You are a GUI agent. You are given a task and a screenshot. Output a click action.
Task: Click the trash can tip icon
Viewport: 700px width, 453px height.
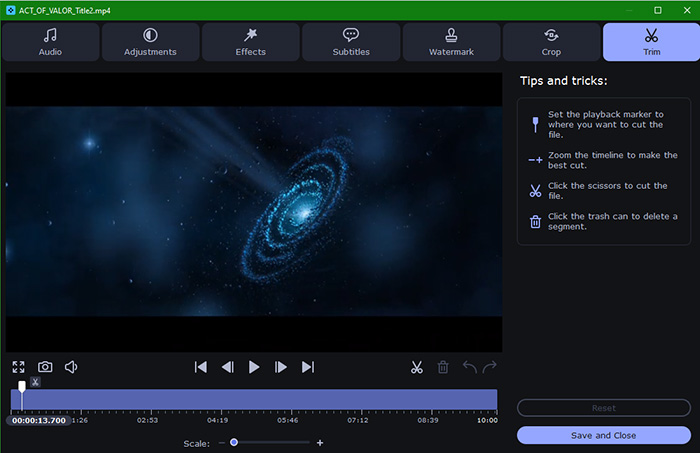coord(535,221)
